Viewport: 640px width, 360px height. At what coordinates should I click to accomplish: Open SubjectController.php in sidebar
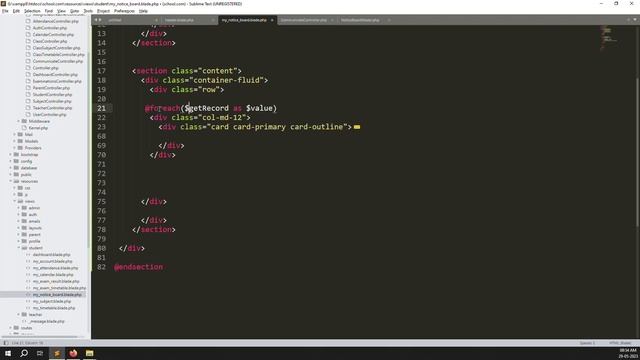tap(52, 101)
